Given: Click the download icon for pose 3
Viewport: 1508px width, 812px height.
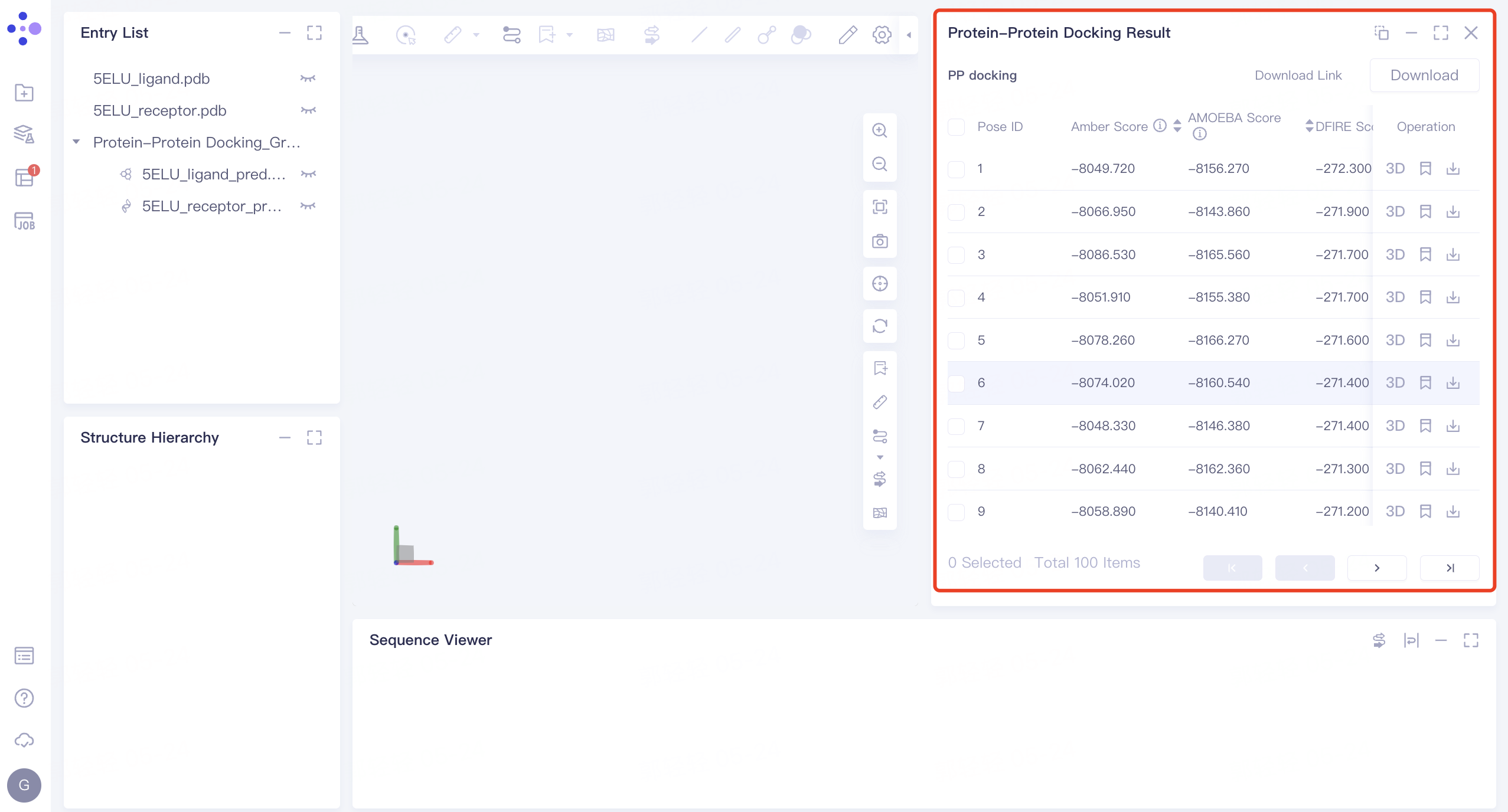Looking at the screenshot, I should 1453,254.
